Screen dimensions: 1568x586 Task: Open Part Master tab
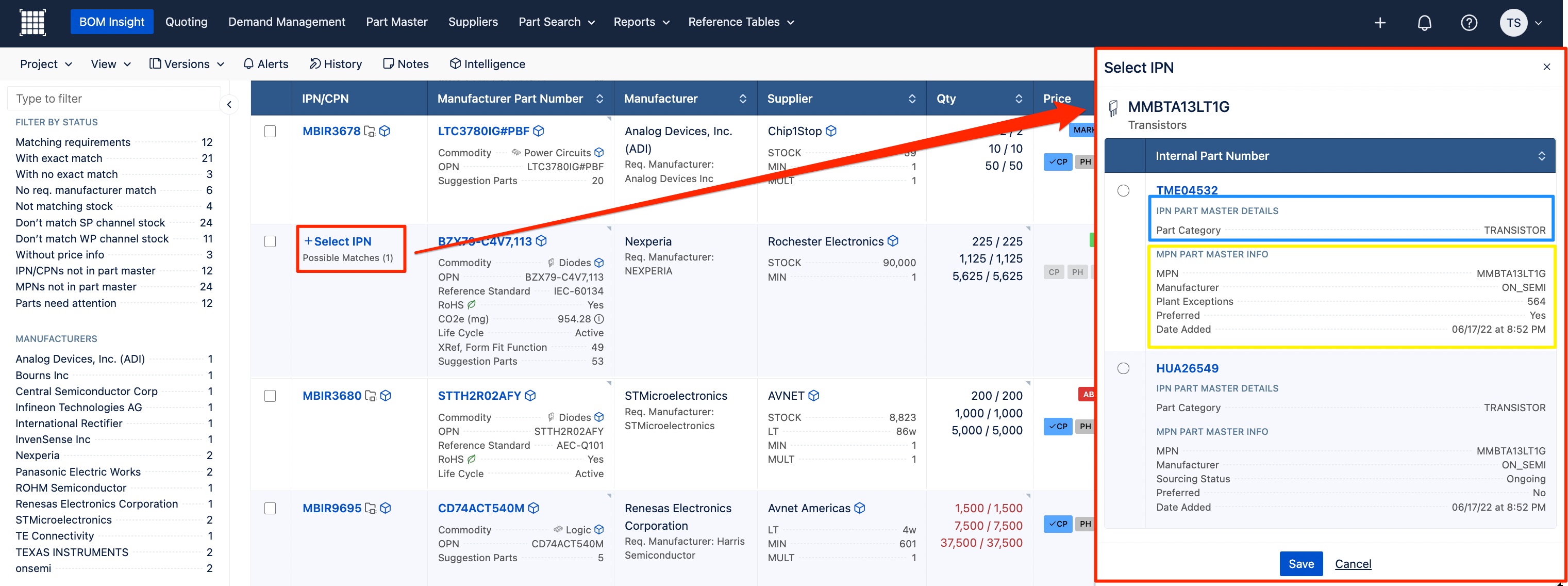point(397,22)
